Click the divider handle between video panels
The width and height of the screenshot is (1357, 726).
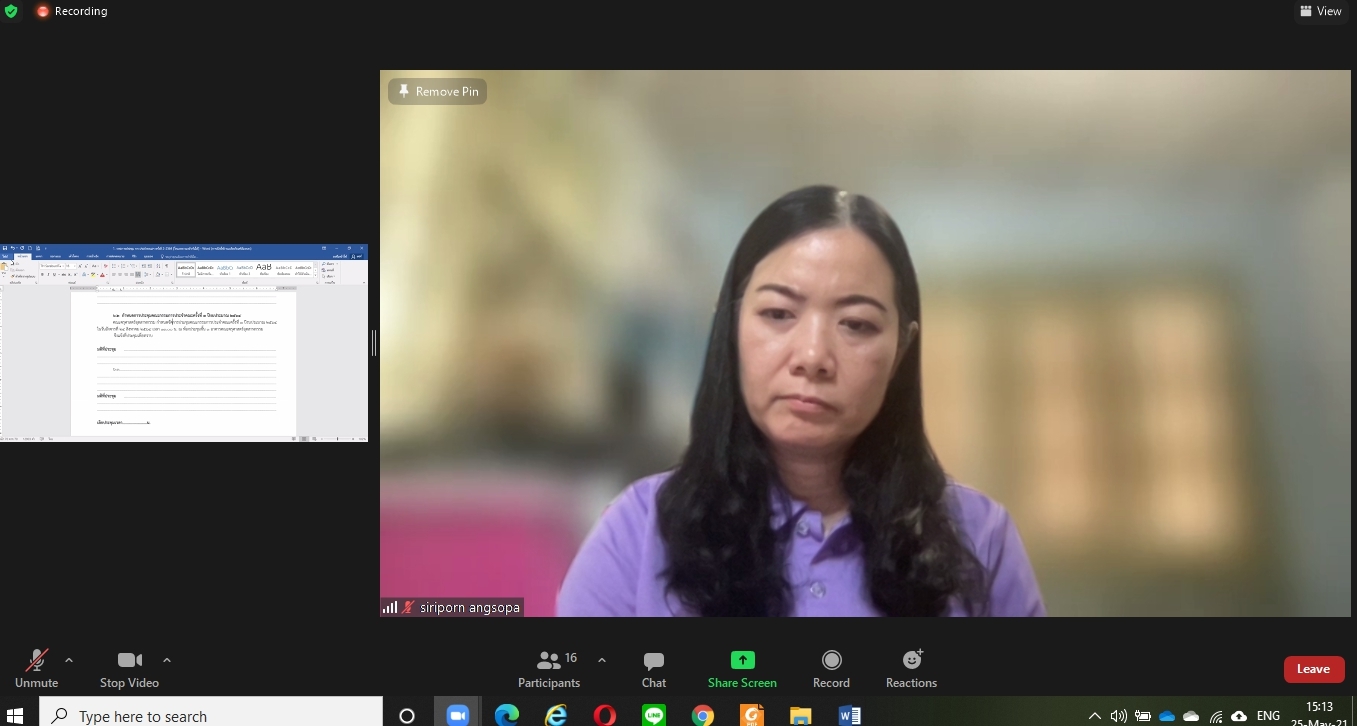point(374,343)
